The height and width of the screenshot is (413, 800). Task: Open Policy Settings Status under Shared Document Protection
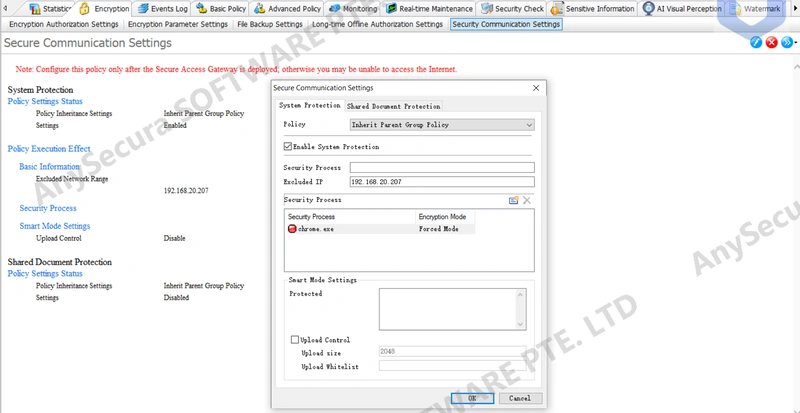pos(45,273)
